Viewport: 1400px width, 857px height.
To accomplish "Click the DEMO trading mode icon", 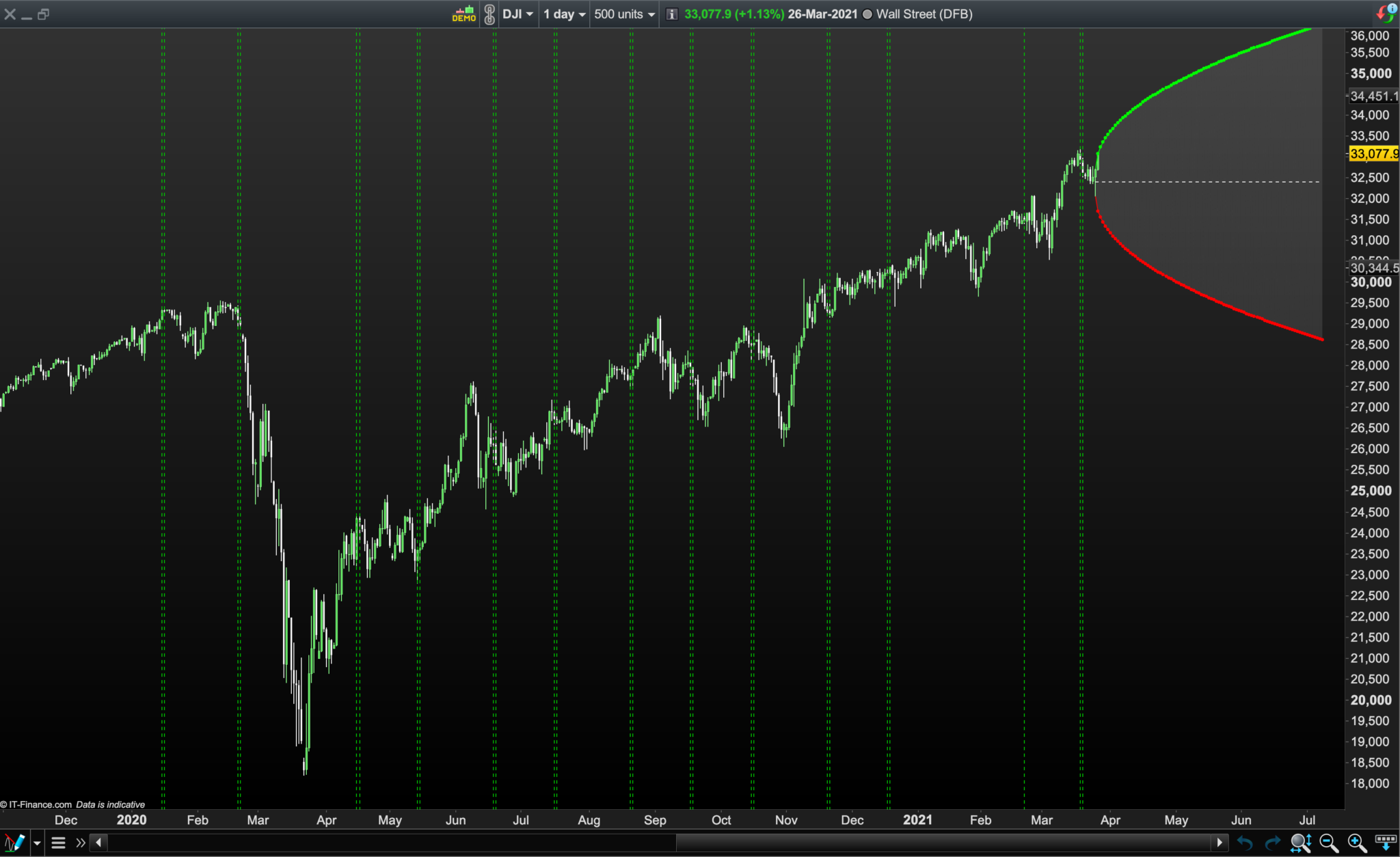I will (464, 14).
